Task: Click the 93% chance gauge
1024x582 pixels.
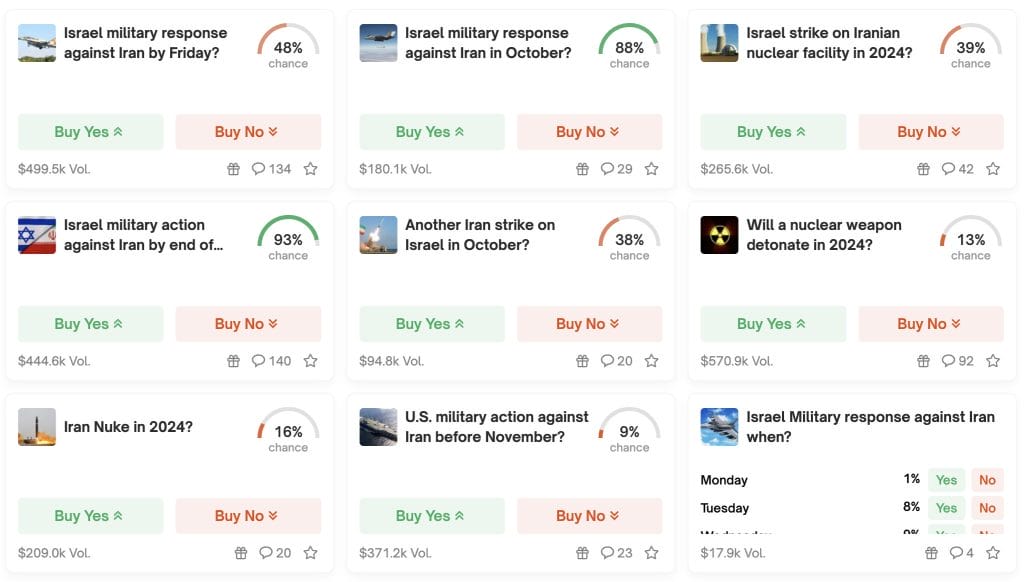Action: (x=288, y=238)
